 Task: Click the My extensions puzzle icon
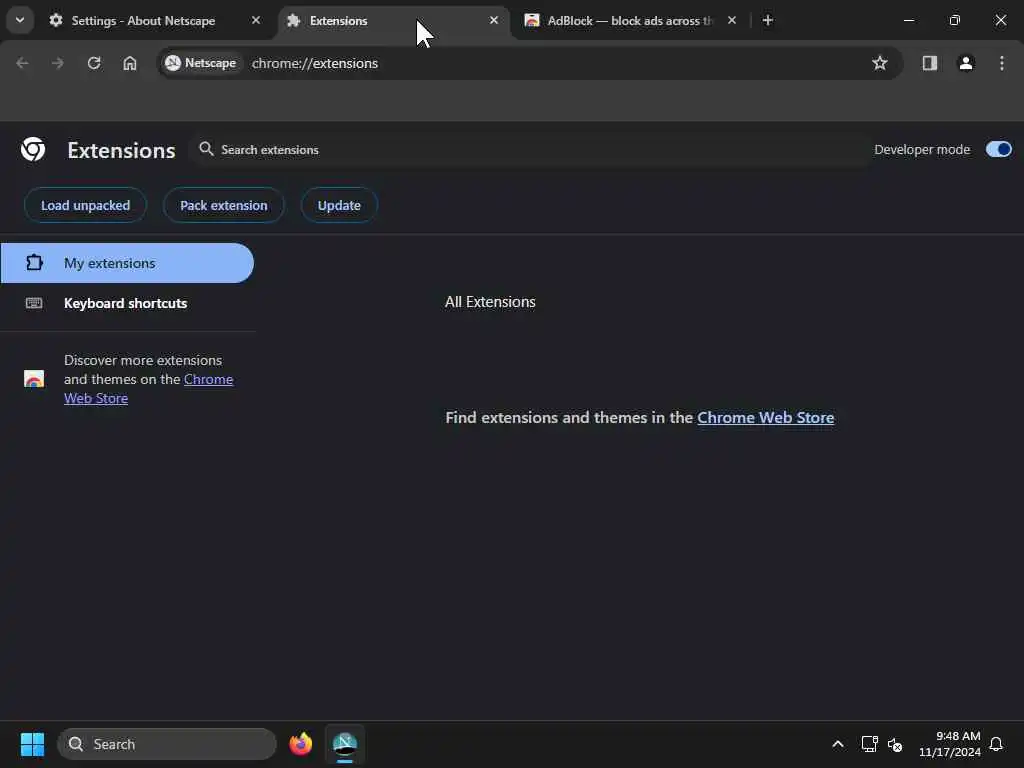point(34,263)
